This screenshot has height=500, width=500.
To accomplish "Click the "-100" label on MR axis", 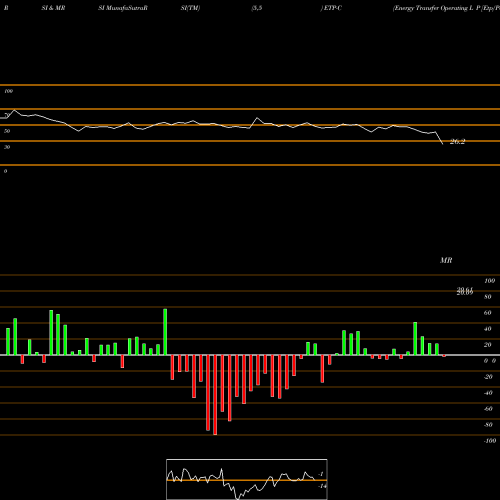I will tap(490, 441).
